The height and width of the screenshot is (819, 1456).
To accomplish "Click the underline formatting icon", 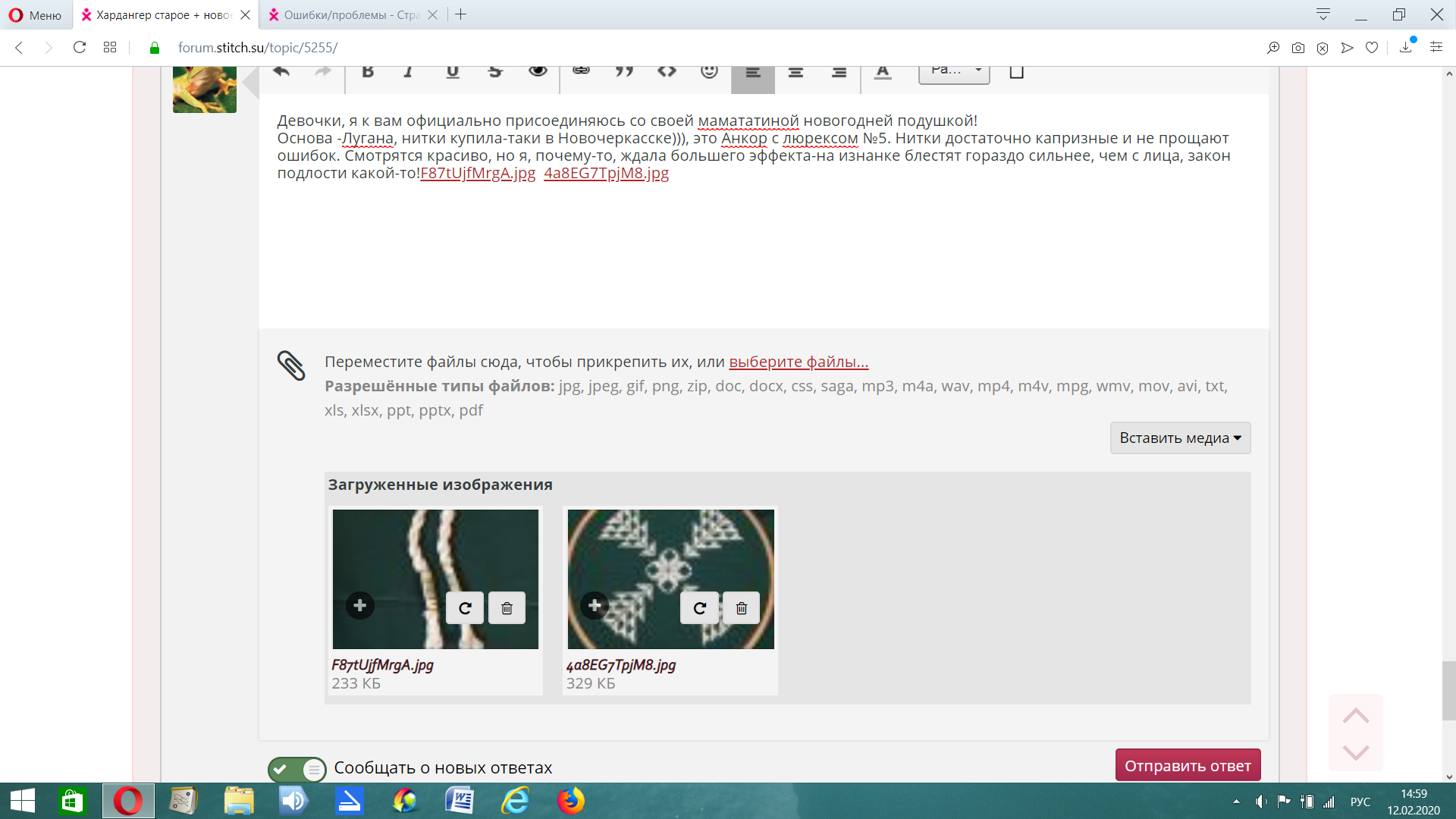I will (x=453, y=72).
